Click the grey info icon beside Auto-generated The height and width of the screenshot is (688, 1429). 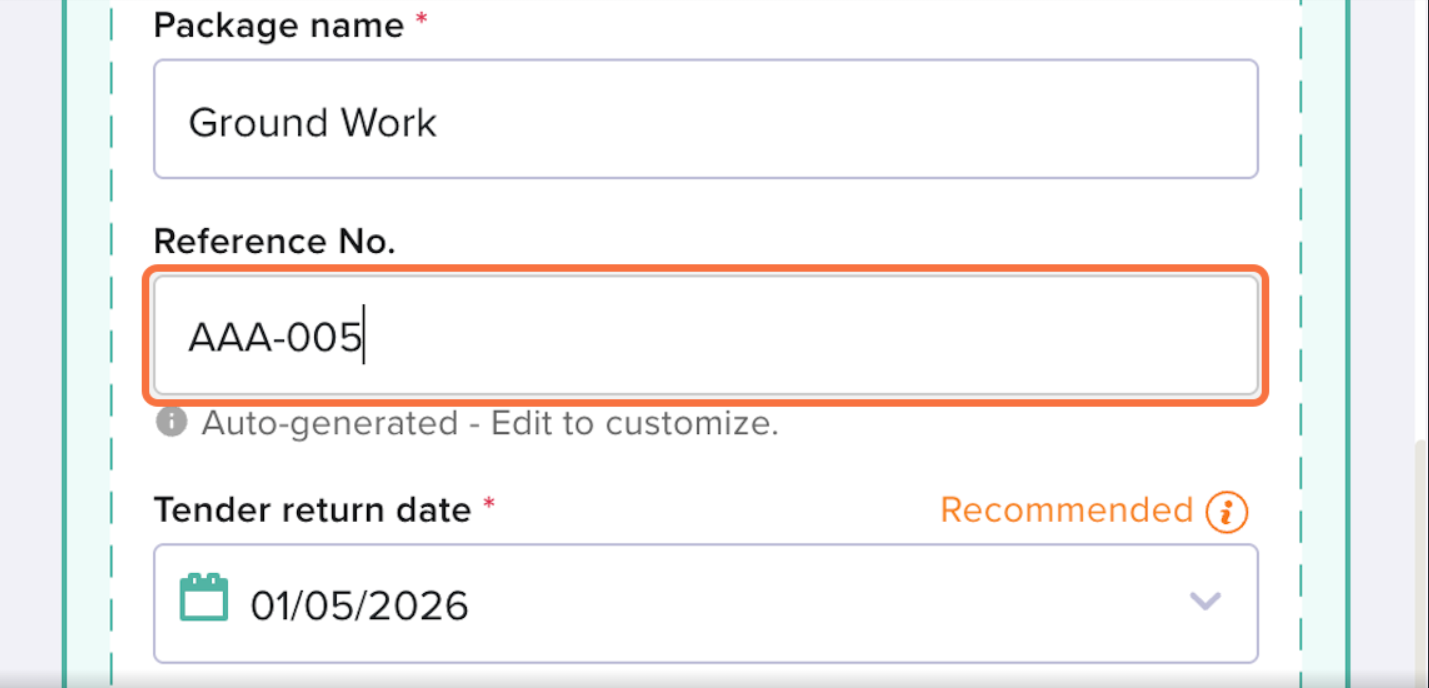171,423
